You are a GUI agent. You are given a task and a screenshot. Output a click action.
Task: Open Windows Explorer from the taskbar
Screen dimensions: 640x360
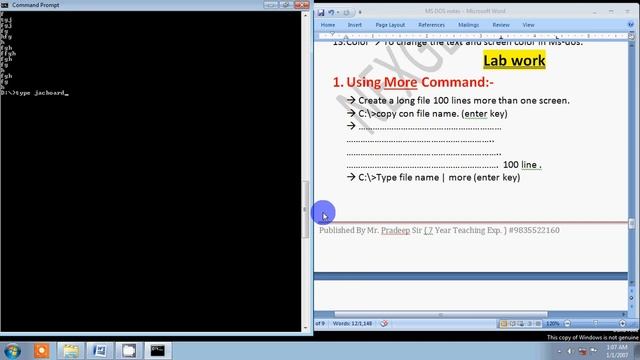71,351
